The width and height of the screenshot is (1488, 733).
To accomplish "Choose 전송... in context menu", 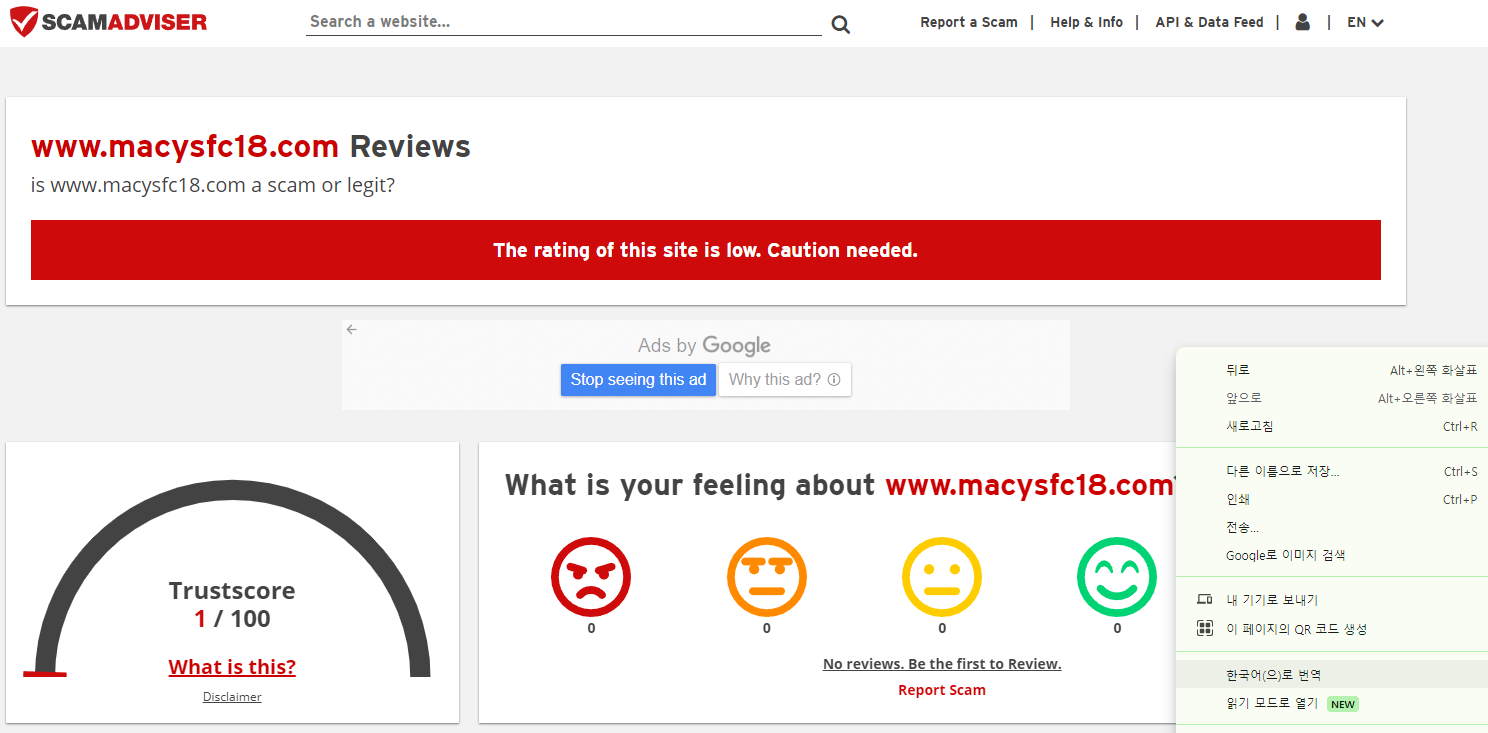I will (x=1332, y=527).
